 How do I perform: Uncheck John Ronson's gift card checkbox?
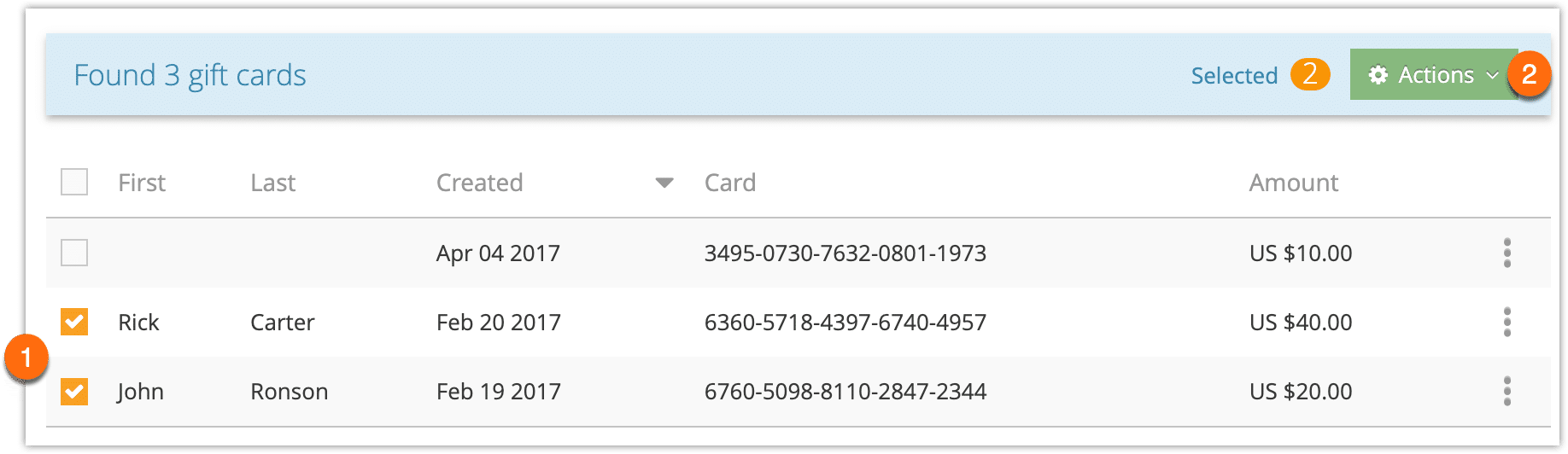[x=74, y=392]
